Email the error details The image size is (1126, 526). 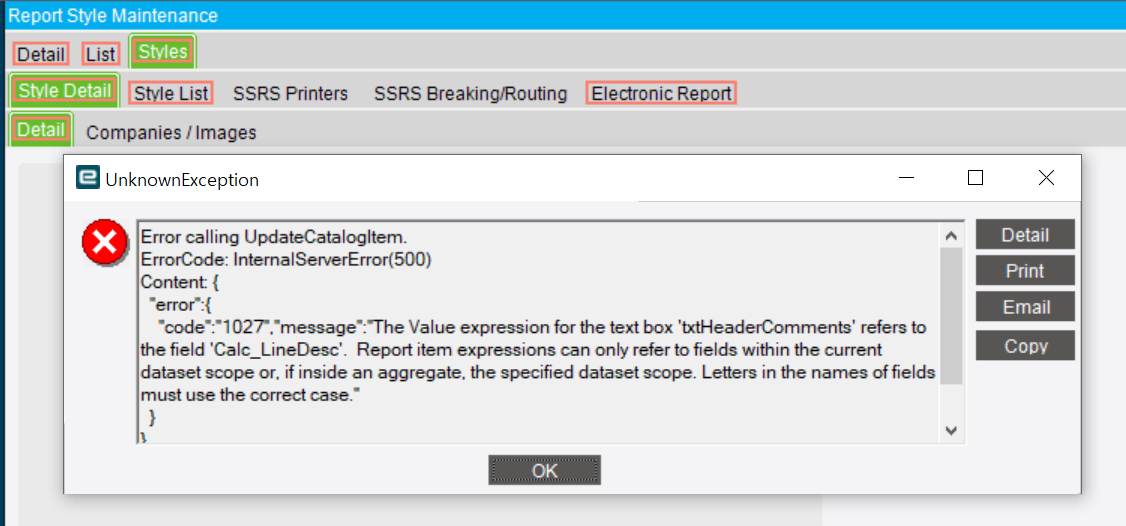point(1025,308)
